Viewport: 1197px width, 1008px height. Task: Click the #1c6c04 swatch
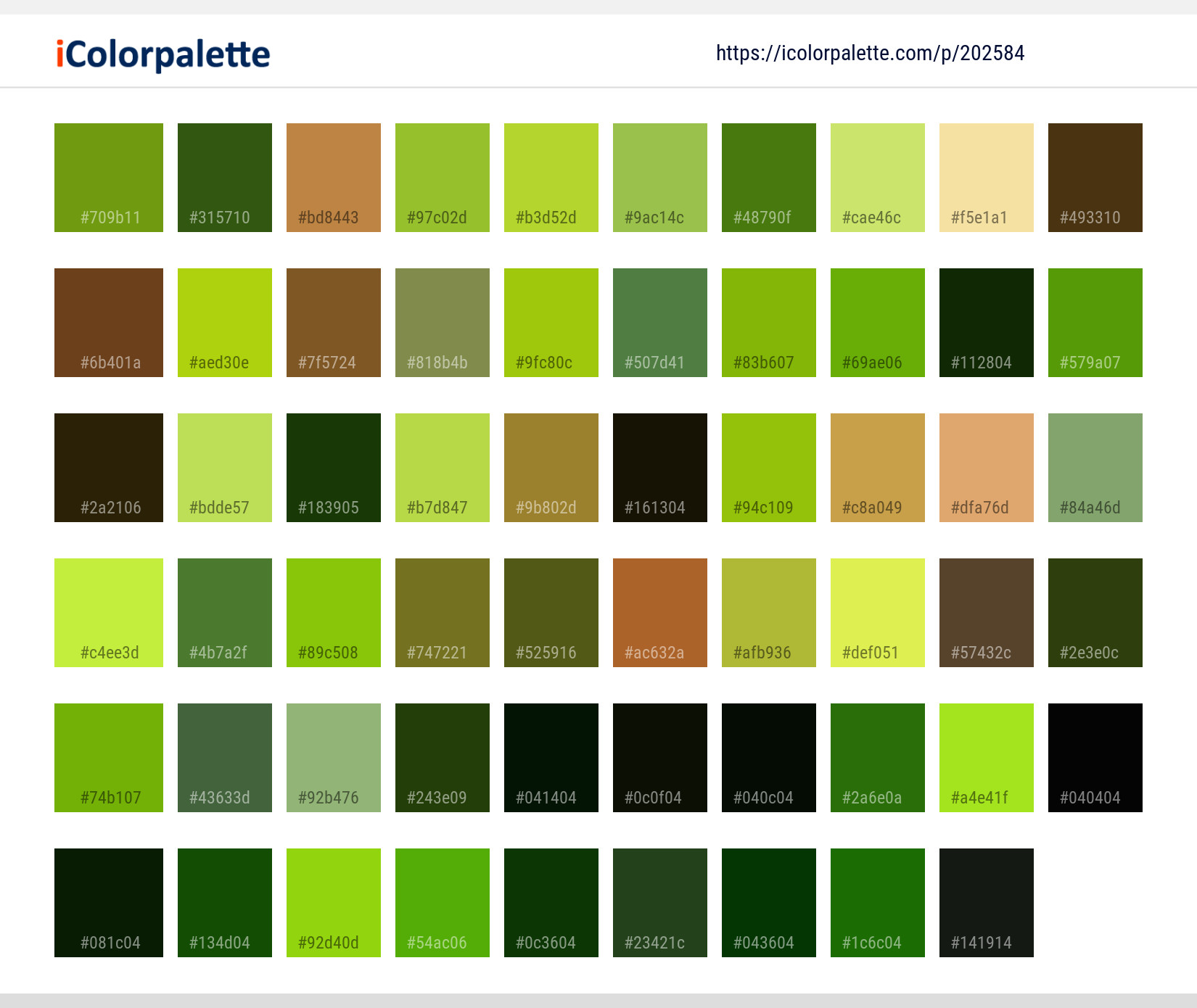(878, 903)
